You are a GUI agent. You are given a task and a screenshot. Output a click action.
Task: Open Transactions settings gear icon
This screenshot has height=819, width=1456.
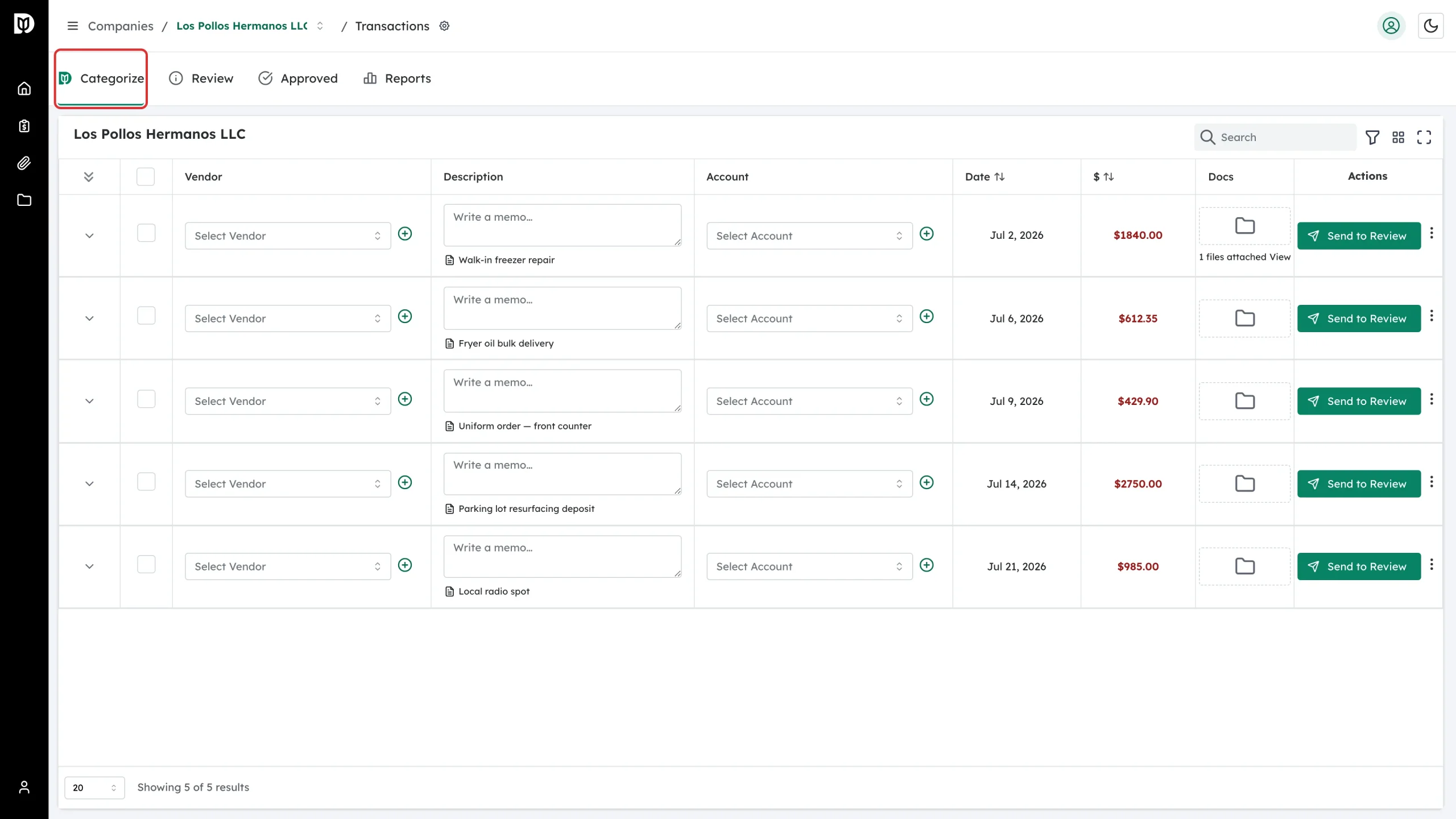[x=445, y=26]
